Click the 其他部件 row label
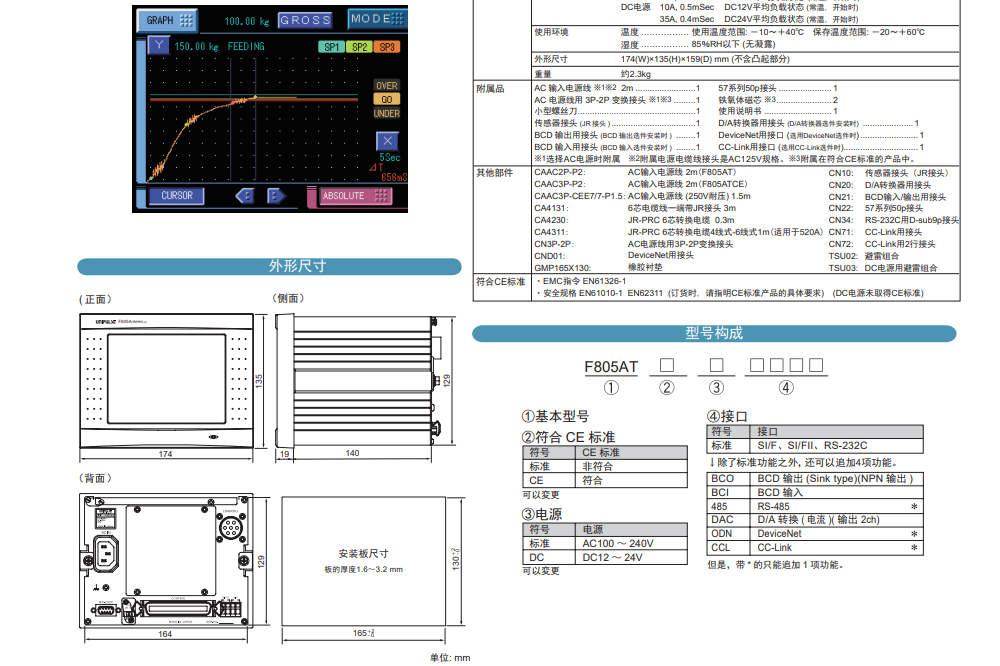The width and height of the screenshot is (1000, 666). [x=495, y=173]
